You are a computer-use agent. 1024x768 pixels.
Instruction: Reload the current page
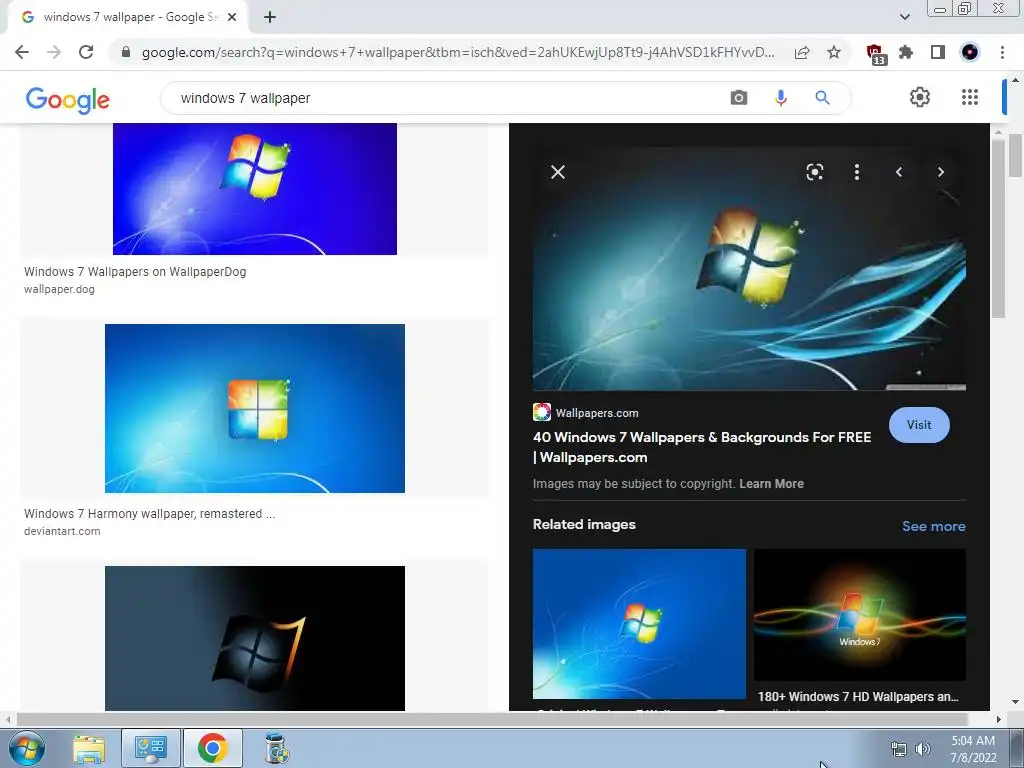(x=86, y=52)
